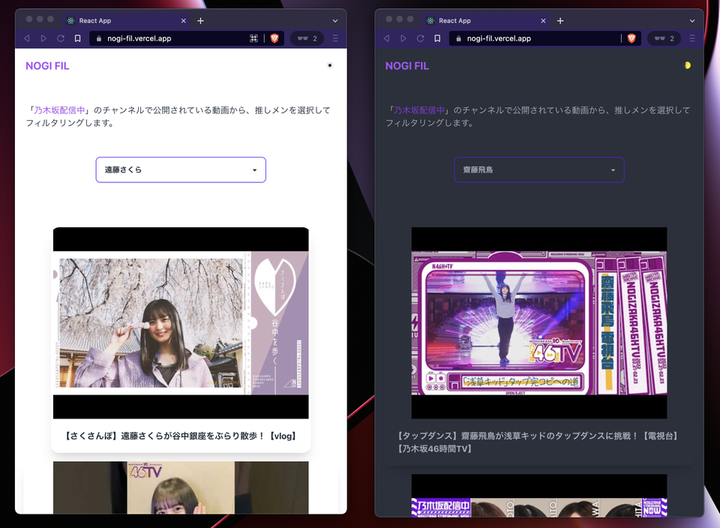Click title 【さくさんぽ】遠藤さくらが谷中銀座をぶらり散歩

click(x=181, y=436)
